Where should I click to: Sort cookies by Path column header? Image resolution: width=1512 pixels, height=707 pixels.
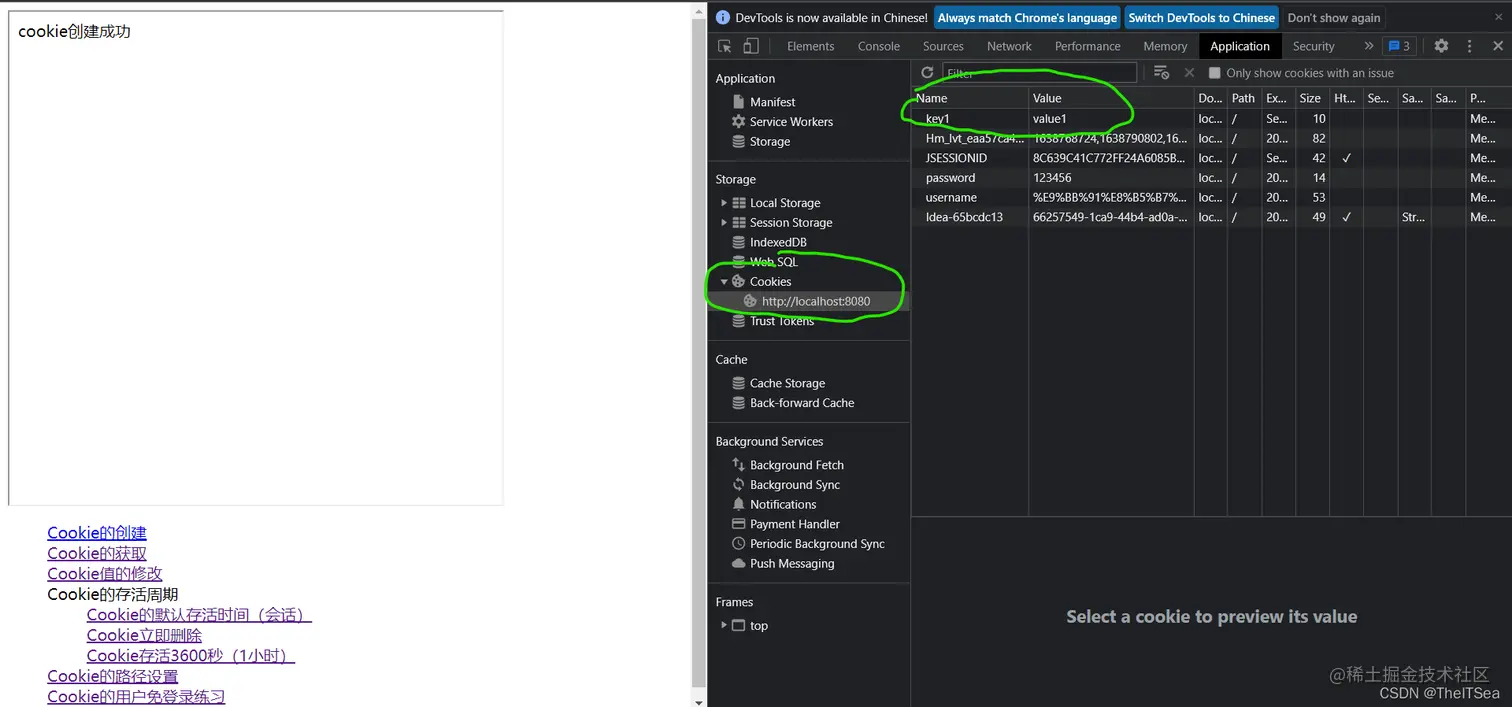coord(1244,98)
